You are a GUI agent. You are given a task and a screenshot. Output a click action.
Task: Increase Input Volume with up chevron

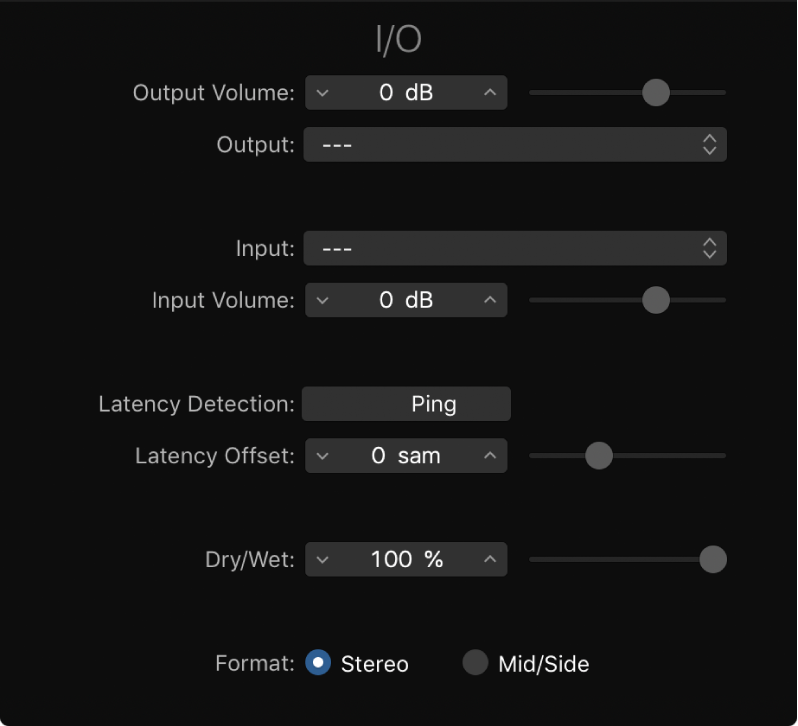489,300
